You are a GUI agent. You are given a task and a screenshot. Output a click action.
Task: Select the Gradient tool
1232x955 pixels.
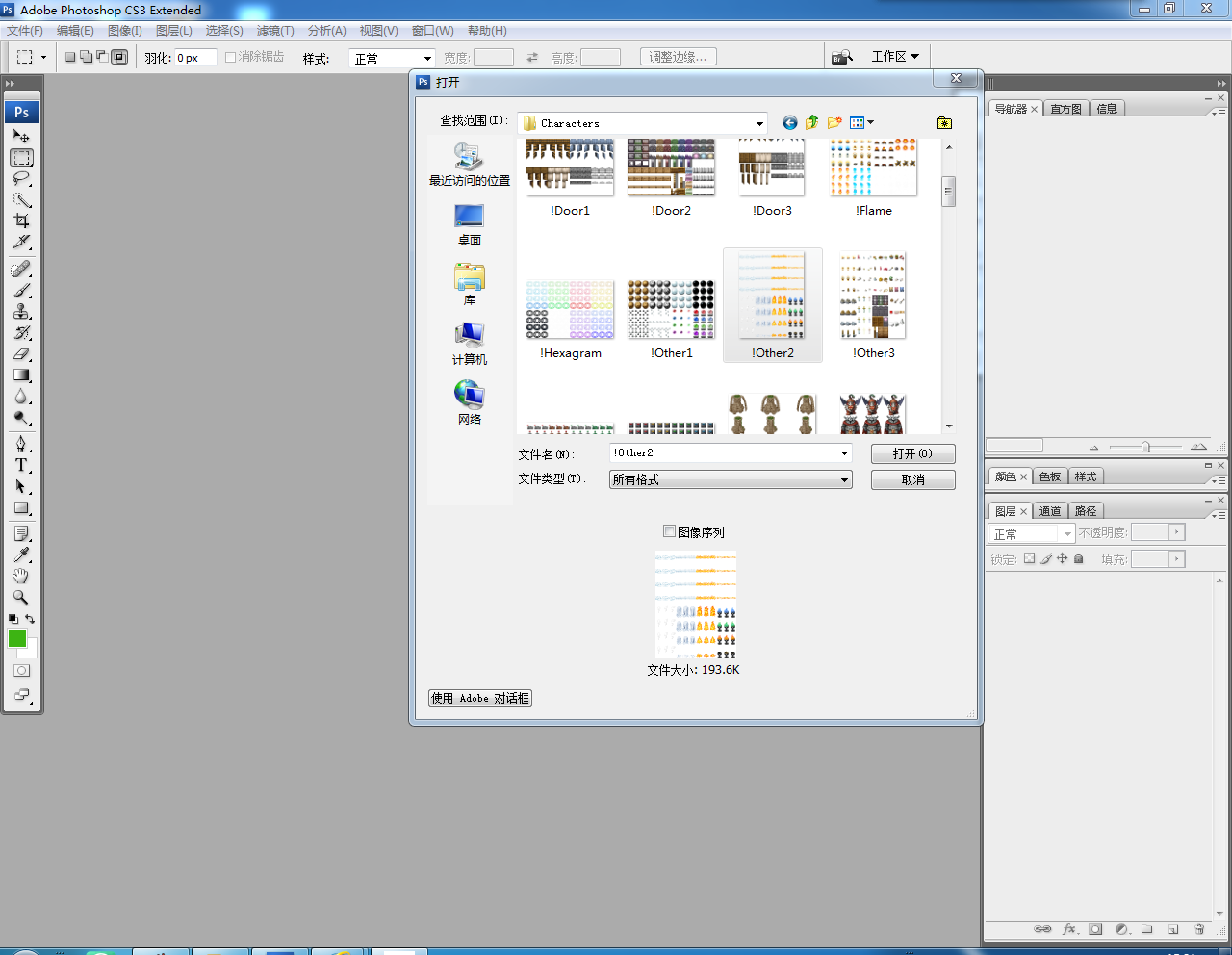point(21,374)
